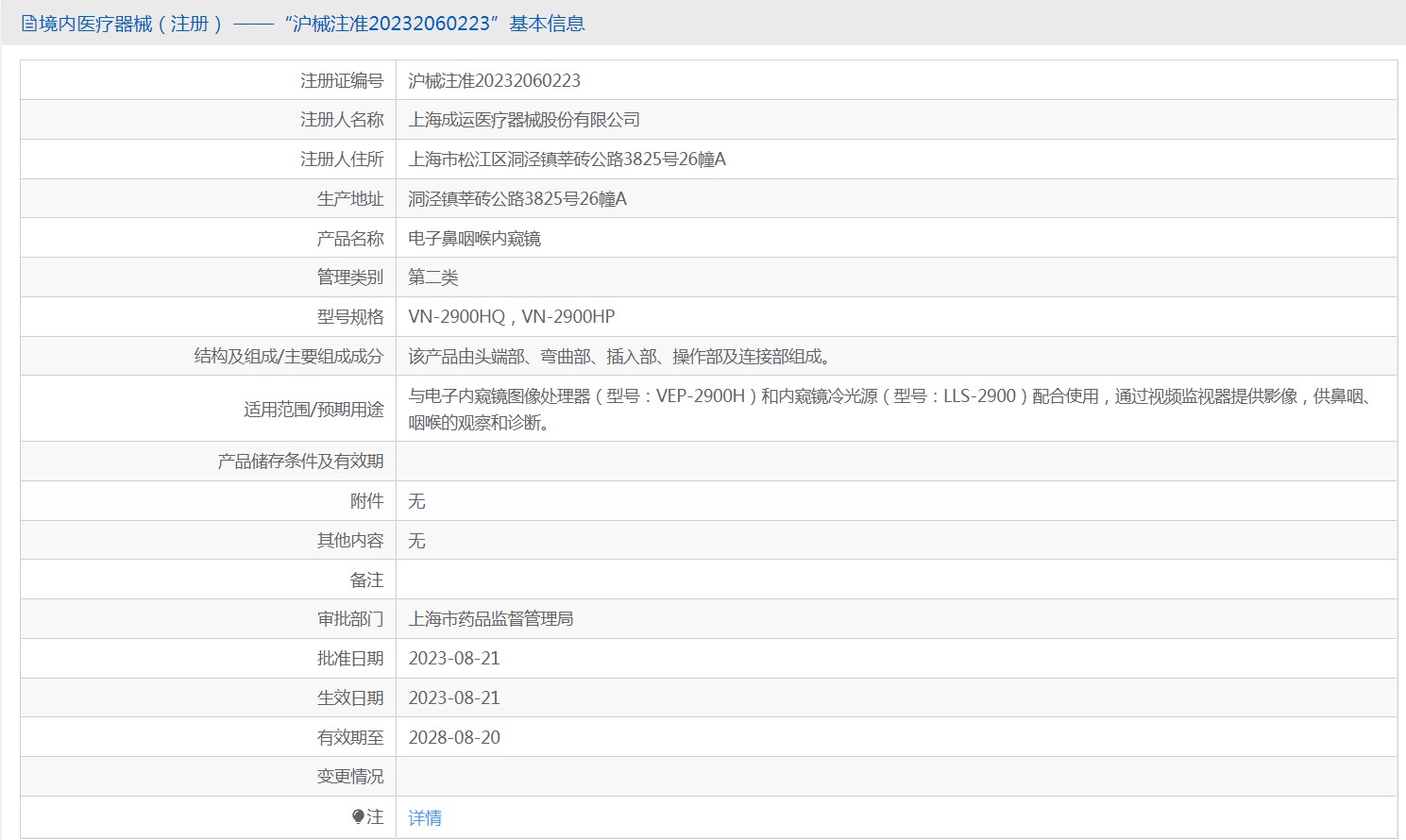
Task: Click the 生效日期 value 2023-08-21
Action: pos(454,698)
